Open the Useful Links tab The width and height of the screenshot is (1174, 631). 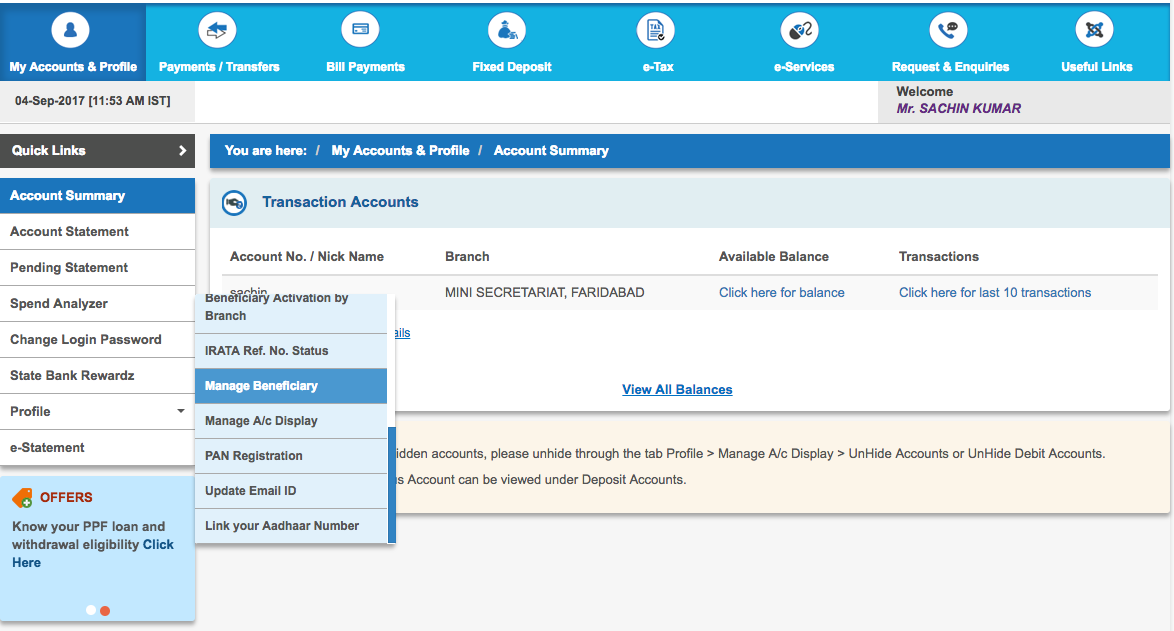click(x=1097, y=42)
